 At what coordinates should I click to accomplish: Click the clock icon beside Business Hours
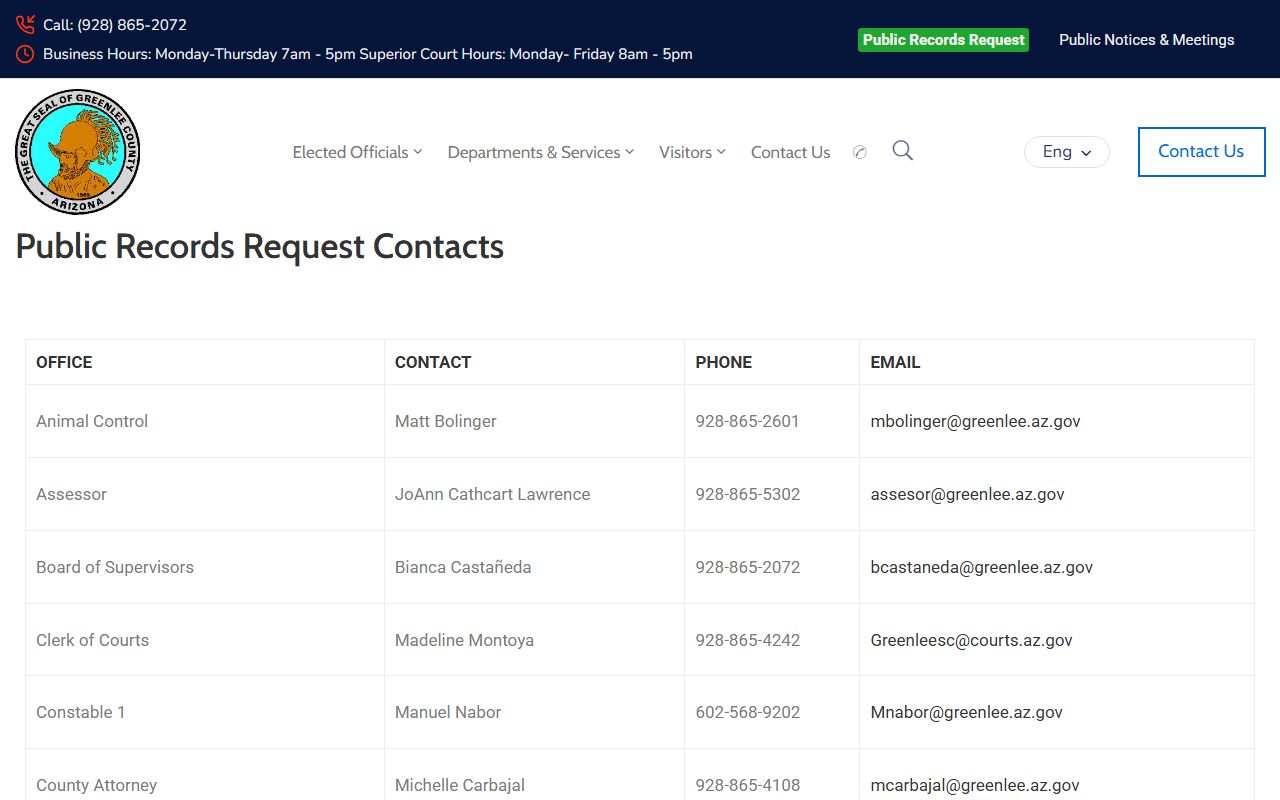tap(25, 54)
